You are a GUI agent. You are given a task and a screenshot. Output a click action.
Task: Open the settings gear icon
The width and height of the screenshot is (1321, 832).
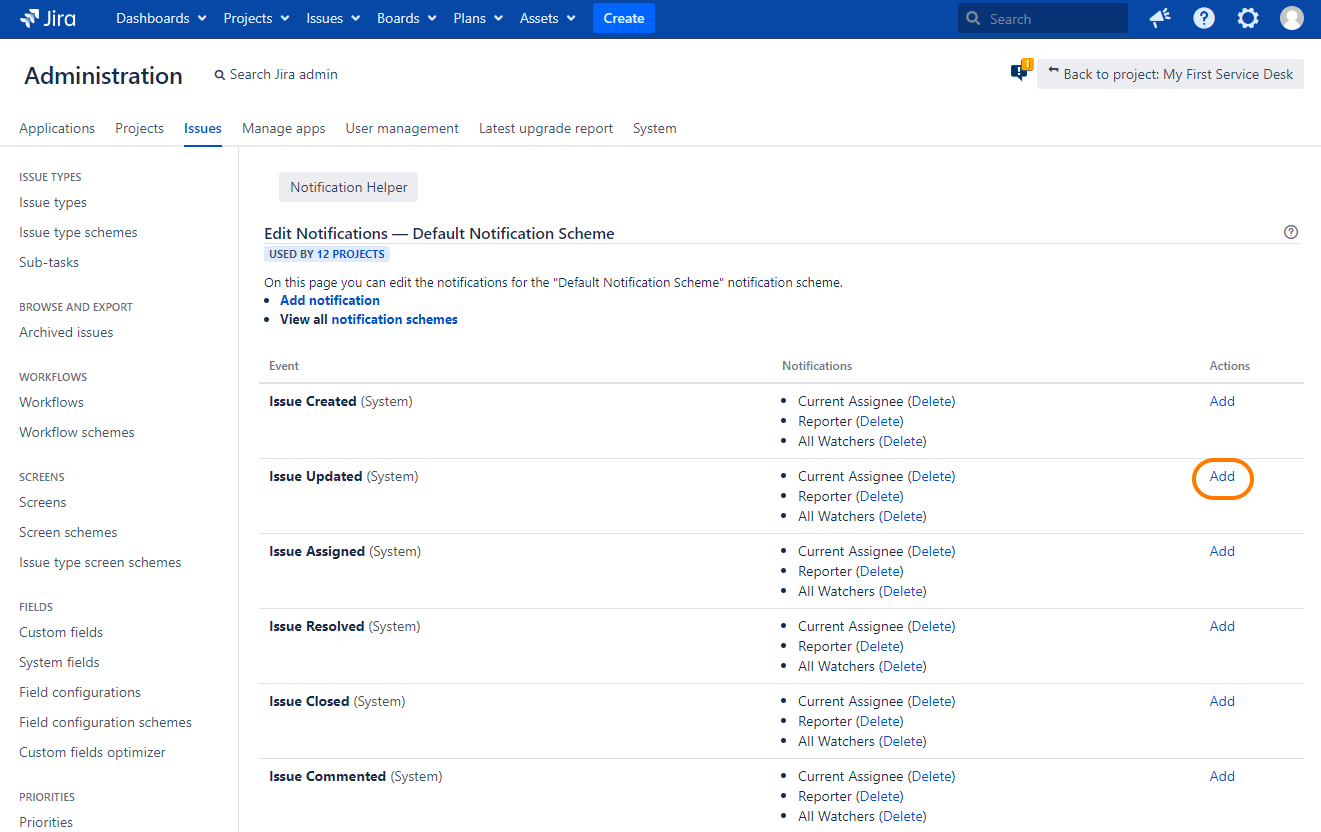pyautogui.click(x=1248, y=18)
